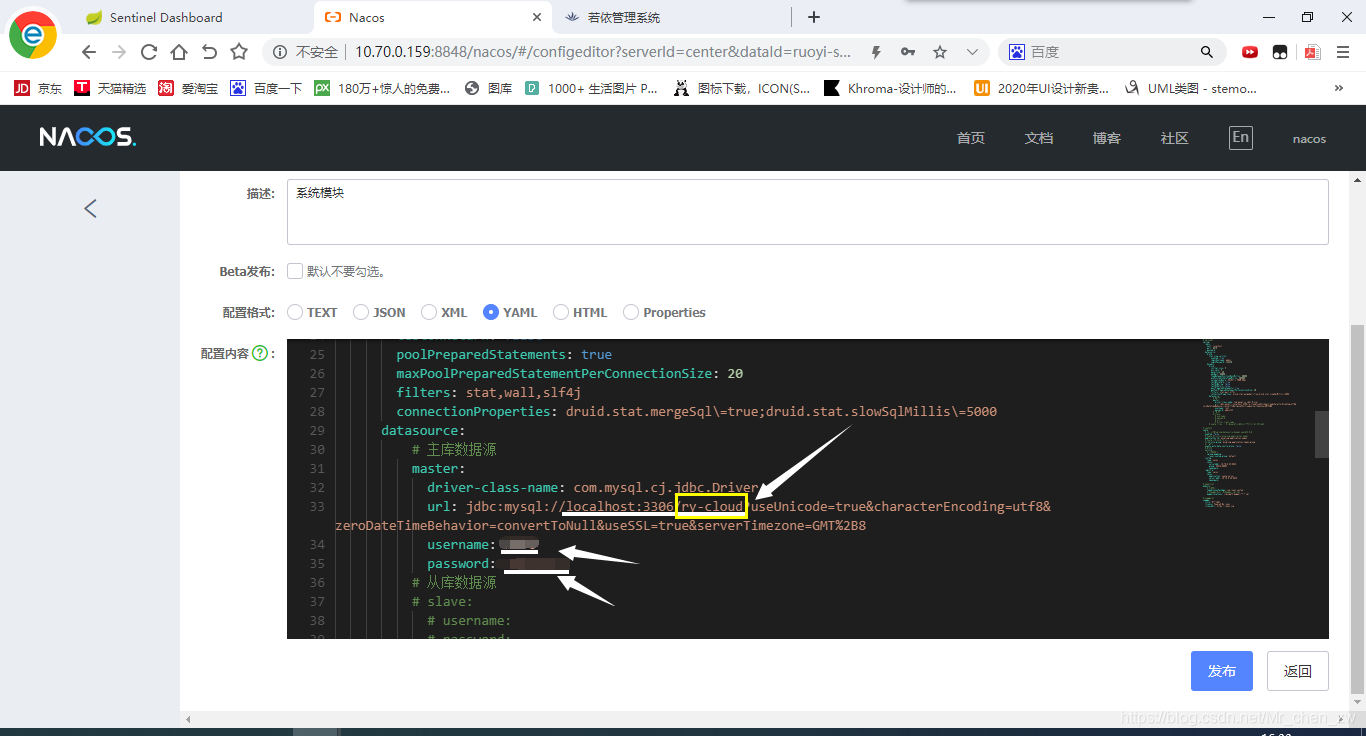Open the nacos user menu
Image resolution: width=1366 pixels, height=736 pixels.
click(x=1309, y=139)
